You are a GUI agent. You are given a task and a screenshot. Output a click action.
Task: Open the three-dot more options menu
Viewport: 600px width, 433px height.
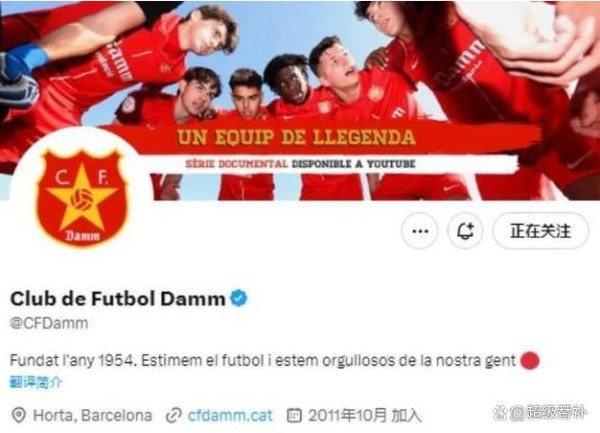[x=420, y=231]
